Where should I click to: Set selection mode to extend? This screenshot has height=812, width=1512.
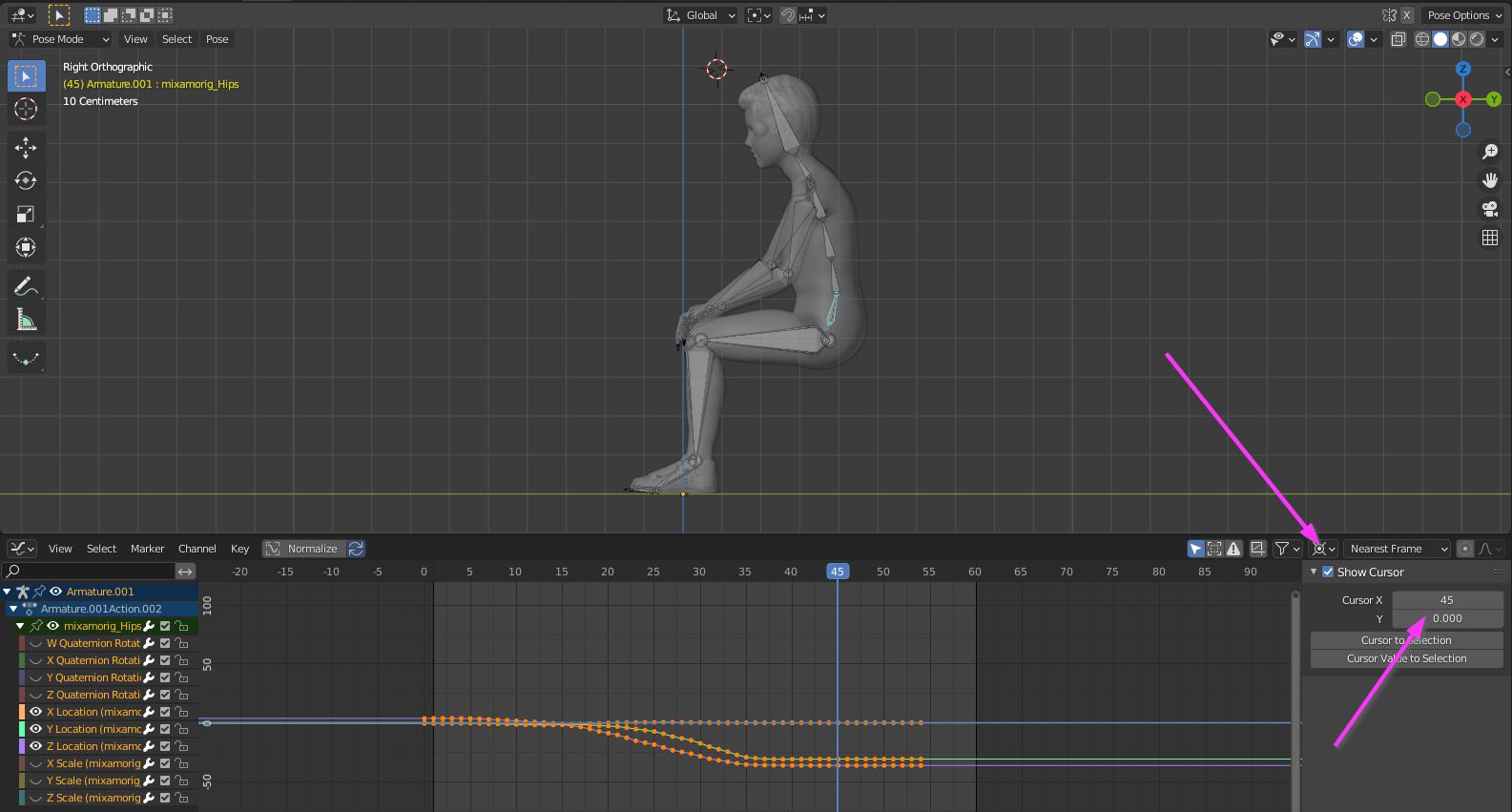[x=111, y=15]
